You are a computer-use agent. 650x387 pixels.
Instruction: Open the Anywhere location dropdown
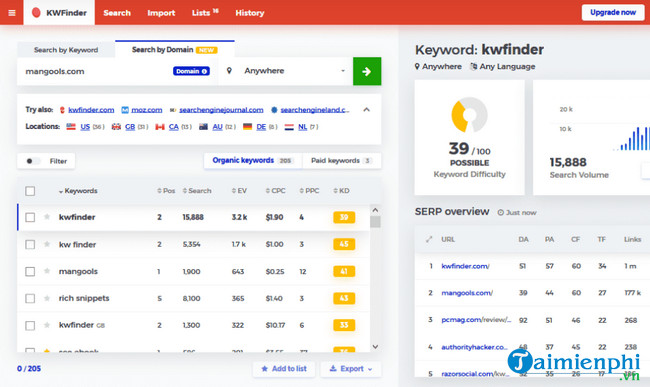tap(286, 71)
